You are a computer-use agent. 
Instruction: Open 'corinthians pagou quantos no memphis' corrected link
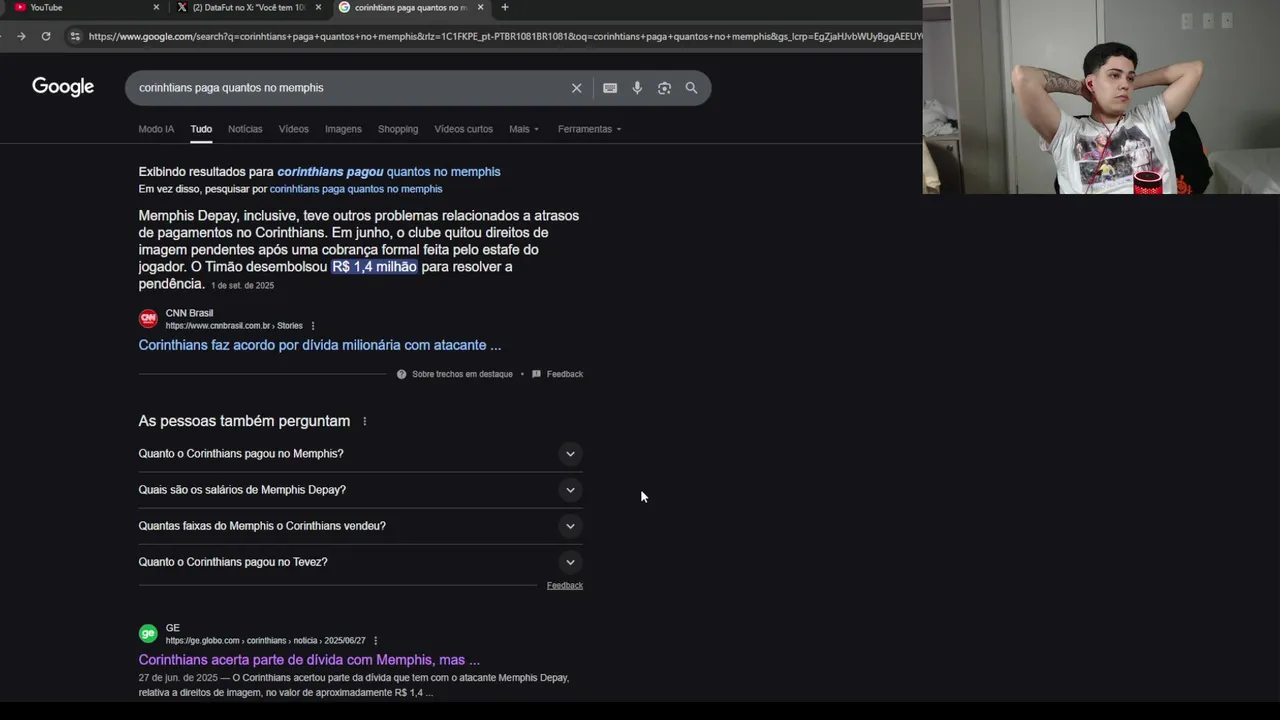[389, 172]
